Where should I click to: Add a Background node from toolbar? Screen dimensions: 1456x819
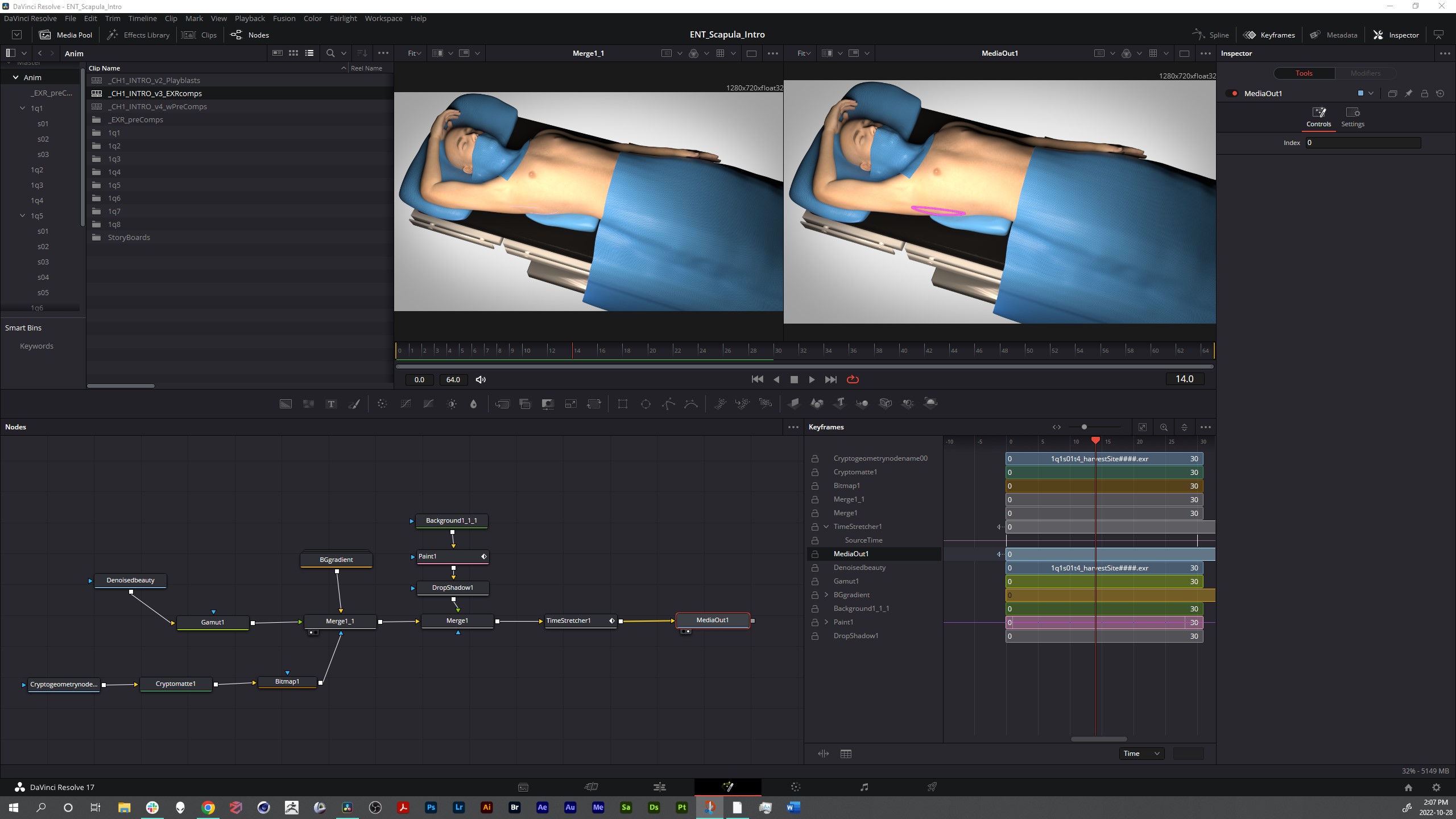pos(286,404)
